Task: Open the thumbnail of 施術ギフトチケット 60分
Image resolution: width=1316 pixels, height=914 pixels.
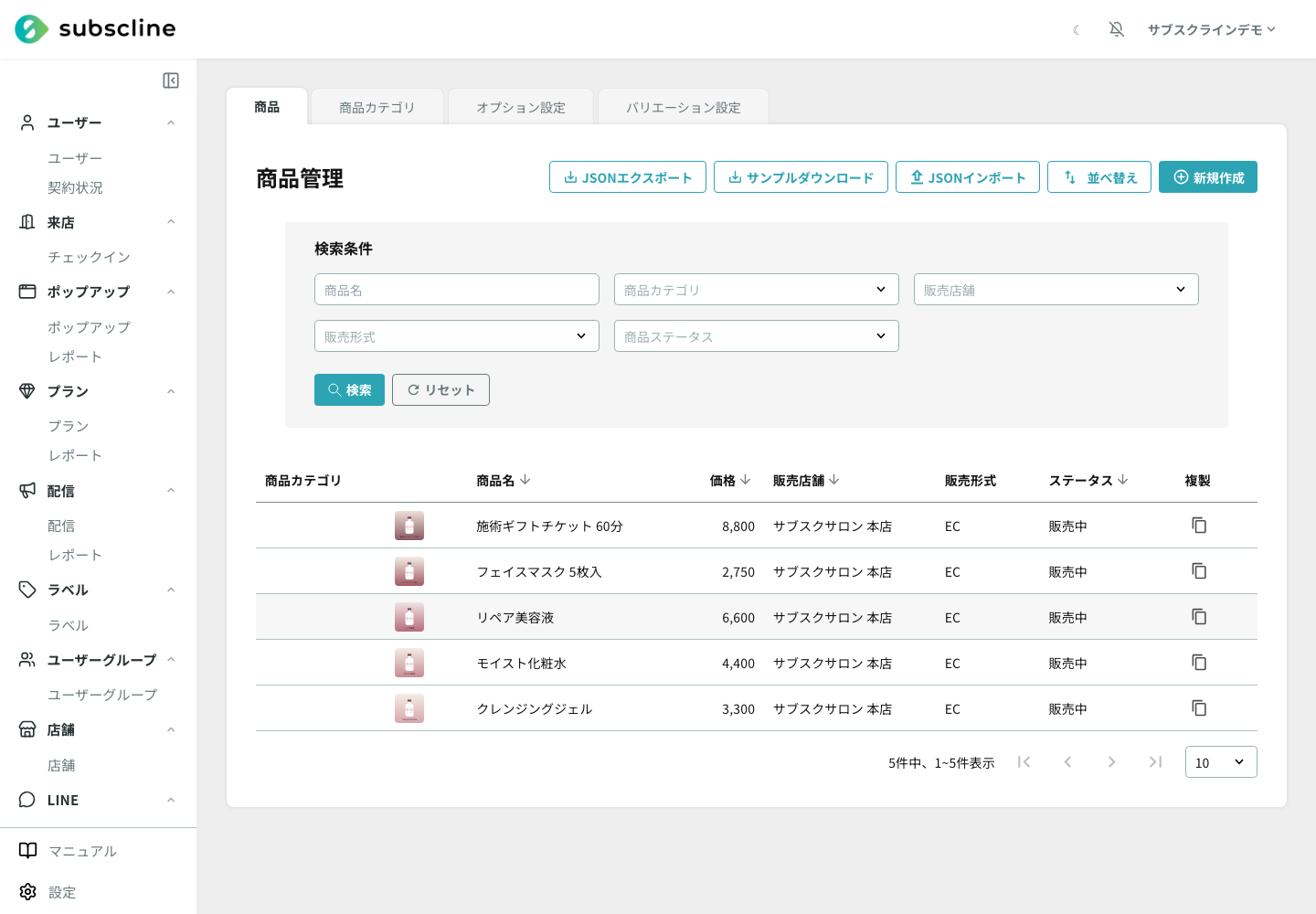Action: coord(409,526)
